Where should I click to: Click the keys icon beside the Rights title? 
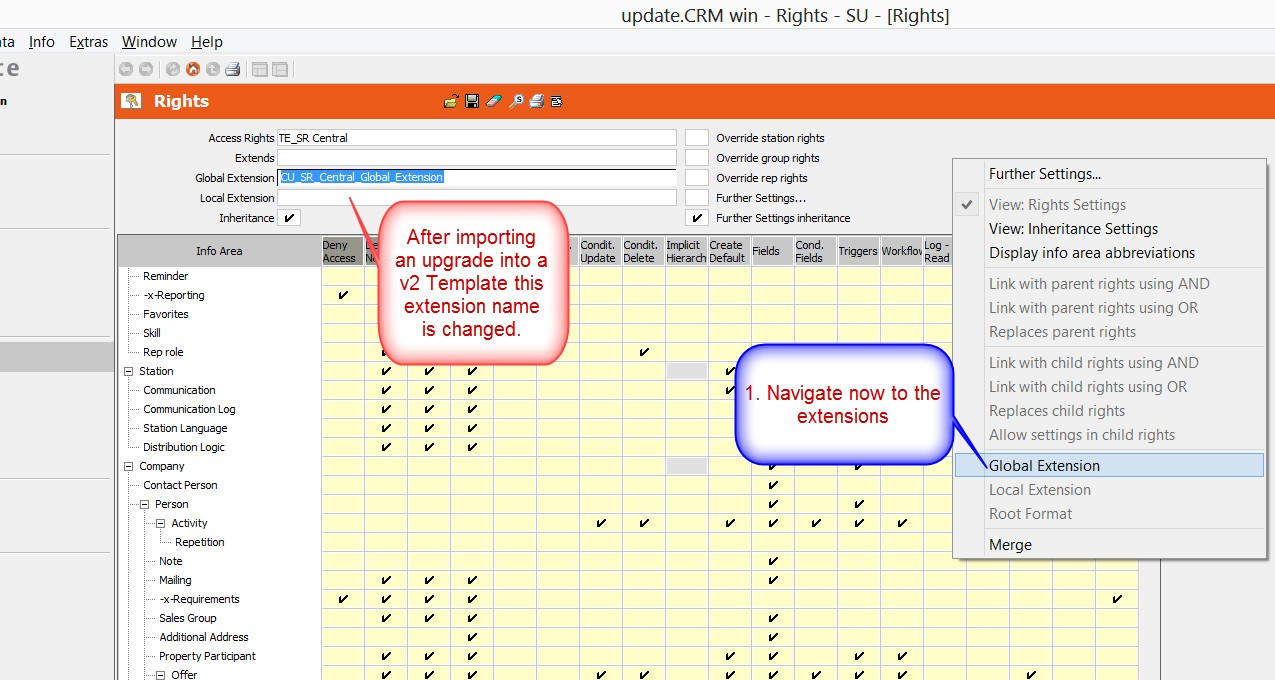click(132, 101)
